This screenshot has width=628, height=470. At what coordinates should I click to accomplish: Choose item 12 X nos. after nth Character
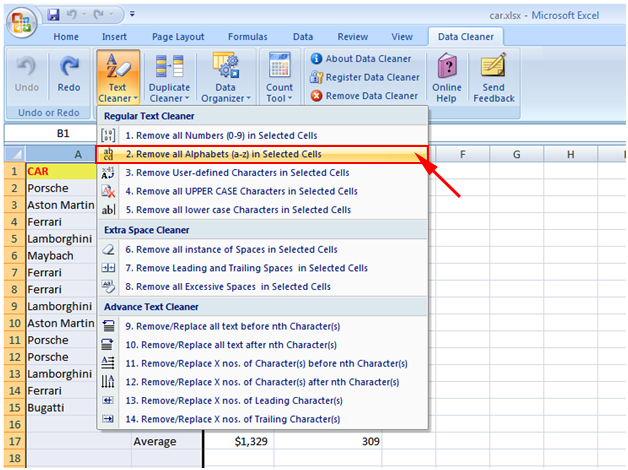263,382
